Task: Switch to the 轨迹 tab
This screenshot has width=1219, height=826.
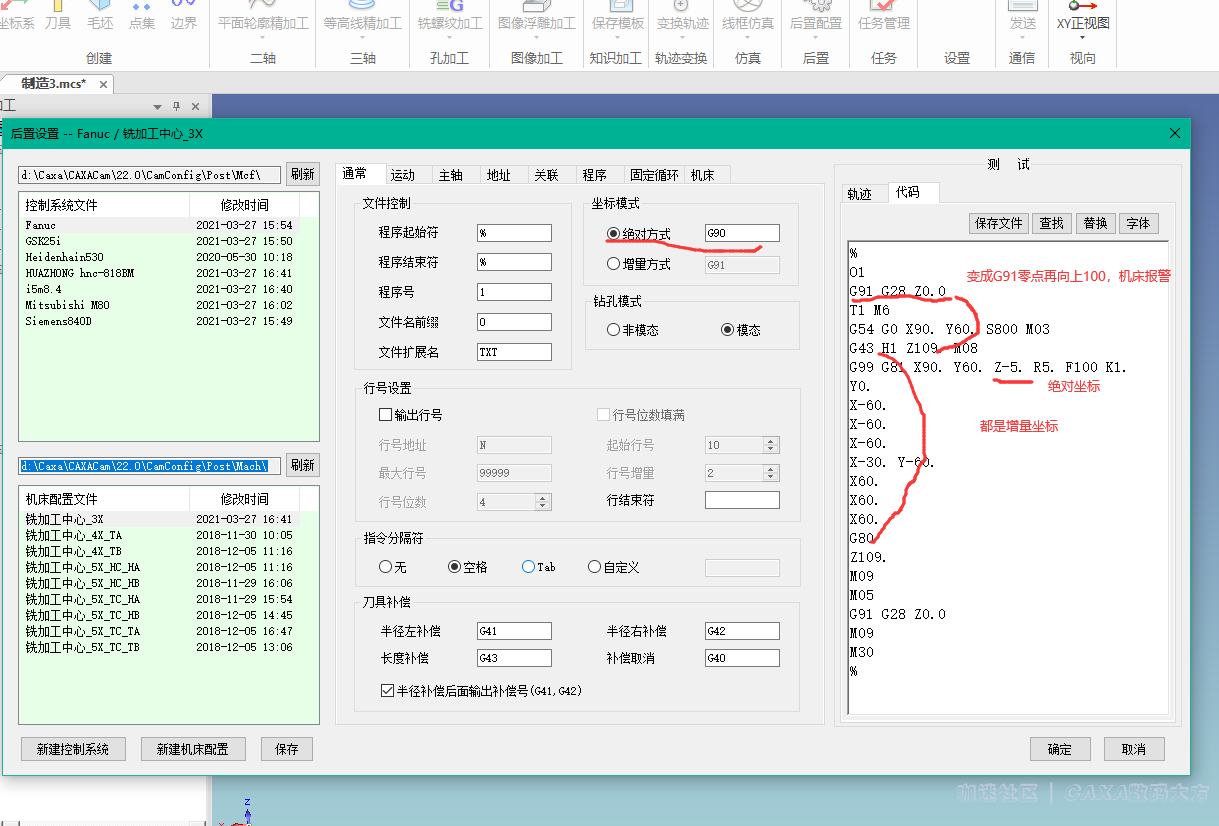Action: coord(859,194)
